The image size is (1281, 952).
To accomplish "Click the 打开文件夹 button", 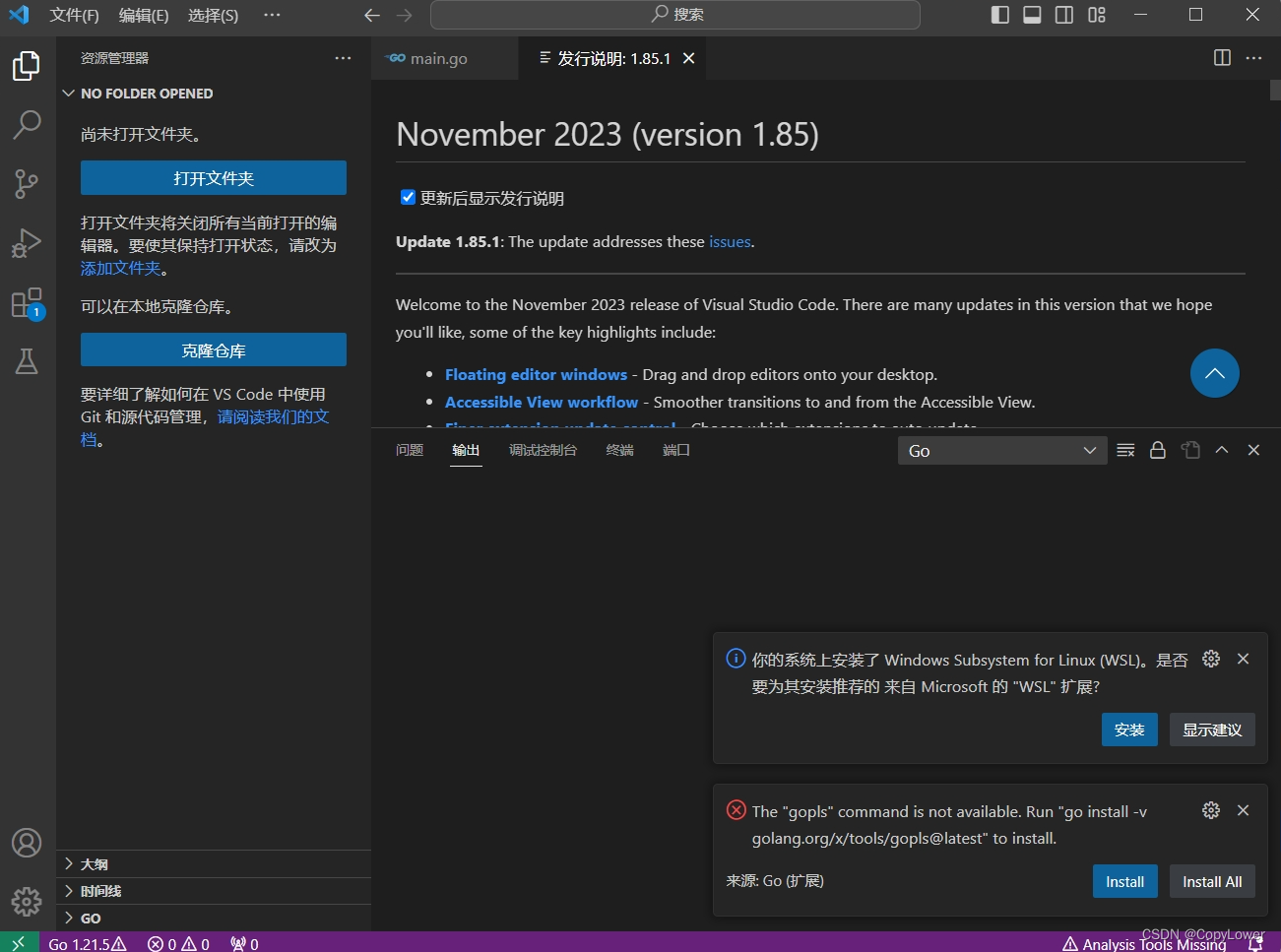I will pos(214,178).
